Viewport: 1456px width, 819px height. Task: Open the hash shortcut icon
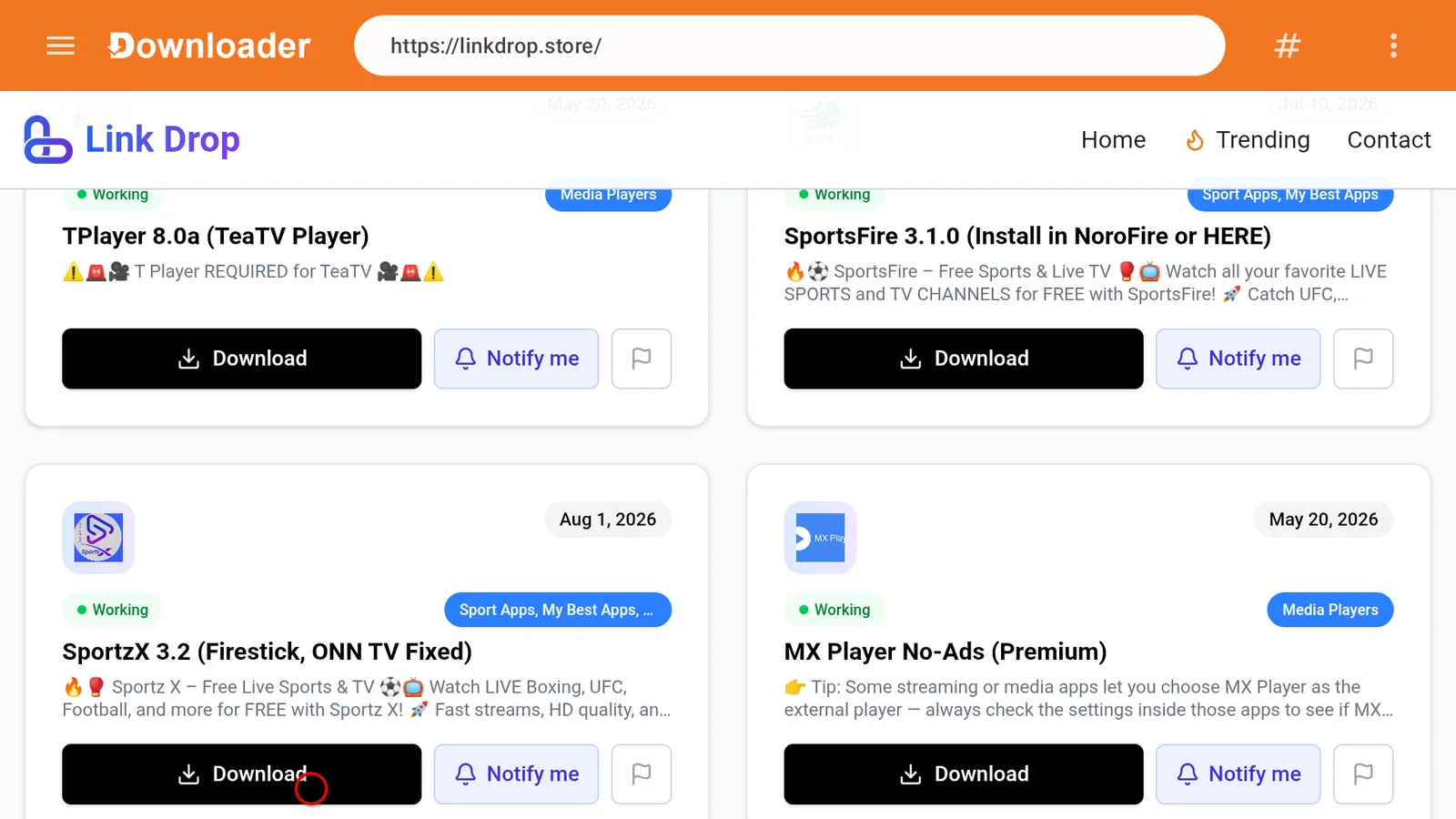point(1287,45)
